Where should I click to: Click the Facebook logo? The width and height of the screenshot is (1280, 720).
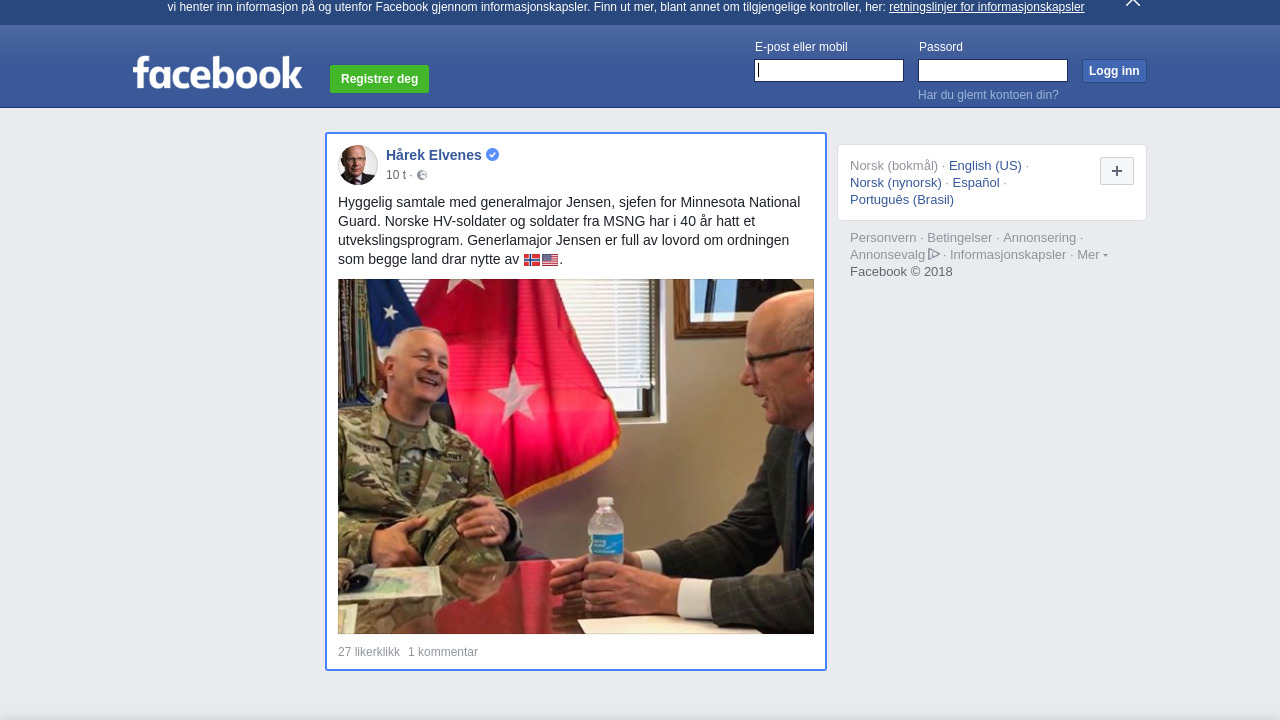pos(217,73)
